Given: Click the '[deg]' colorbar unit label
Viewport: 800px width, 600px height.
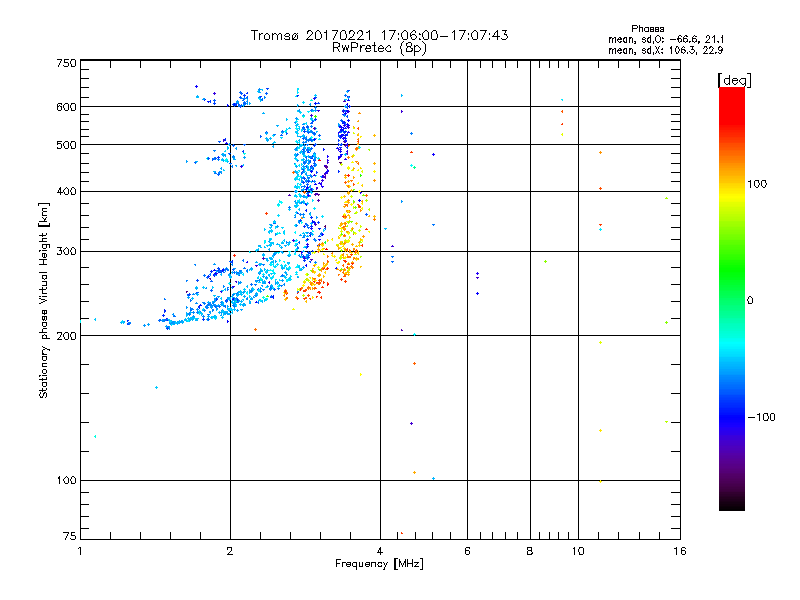Looking at the screenshot, I should click(734, 80).
